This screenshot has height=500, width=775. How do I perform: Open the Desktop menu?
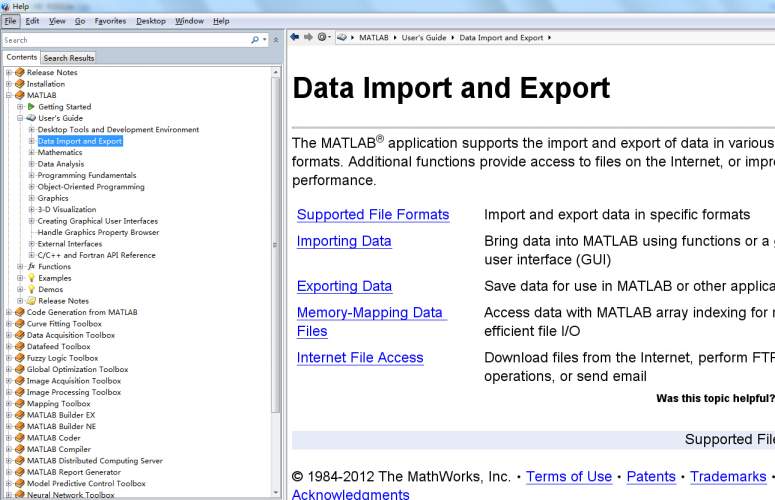(151, 21)
